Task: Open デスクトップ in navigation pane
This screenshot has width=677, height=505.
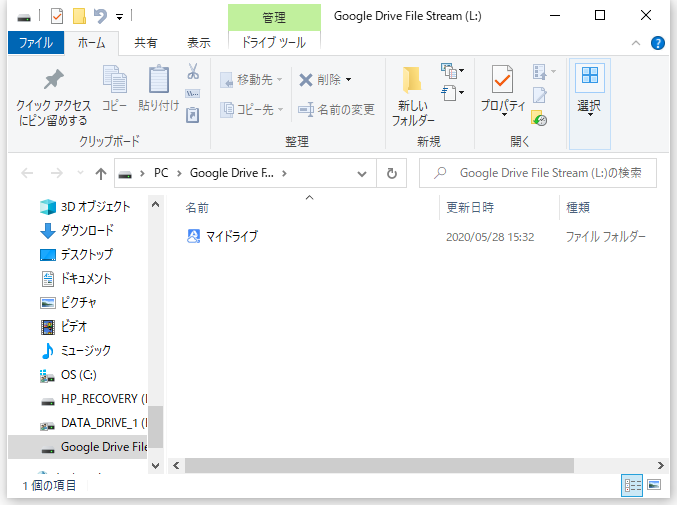Action: (76, 255)
